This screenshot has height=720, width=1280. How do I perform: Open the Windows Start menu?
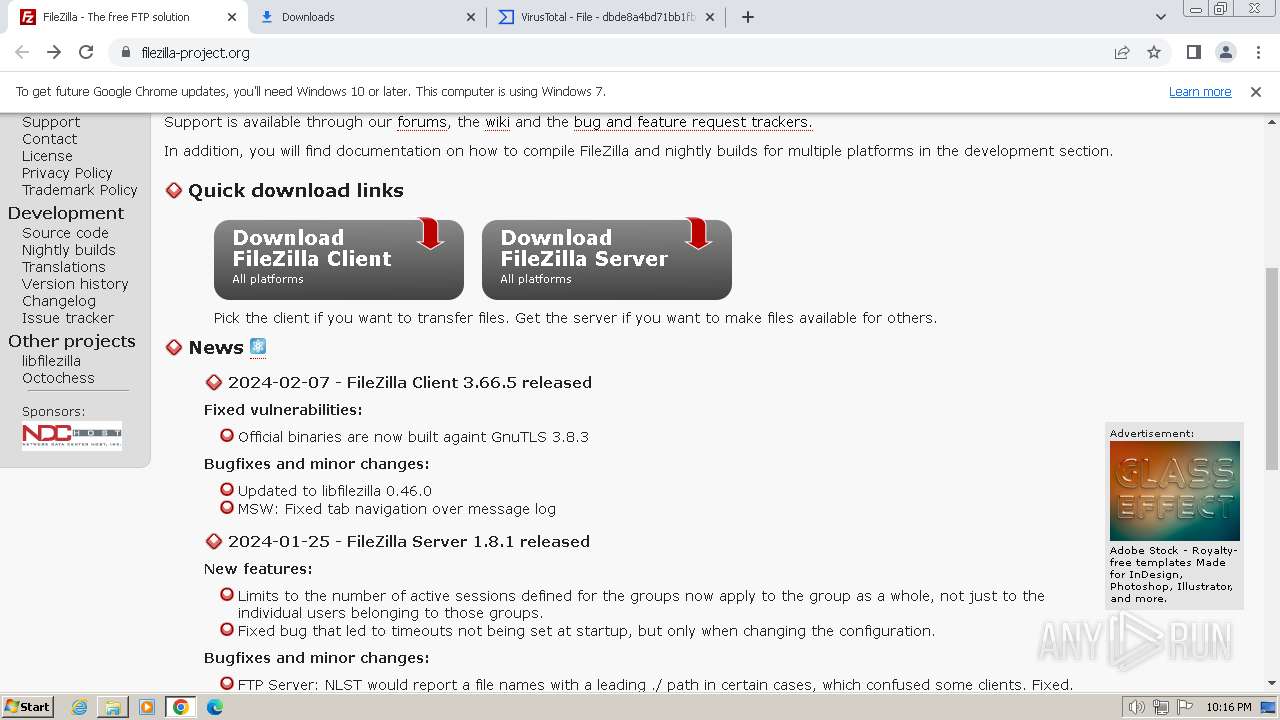tap(27, 707)
